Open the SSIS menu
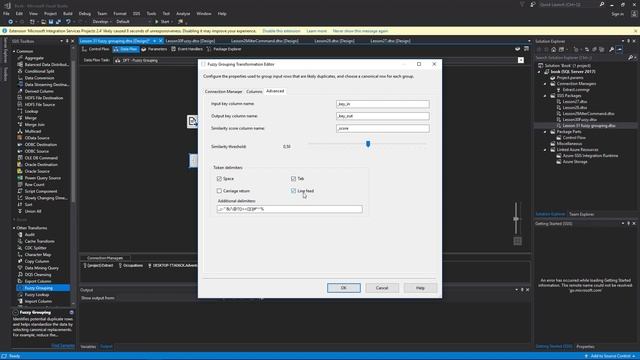Screen dimensions: 640x360 (136, 13)
